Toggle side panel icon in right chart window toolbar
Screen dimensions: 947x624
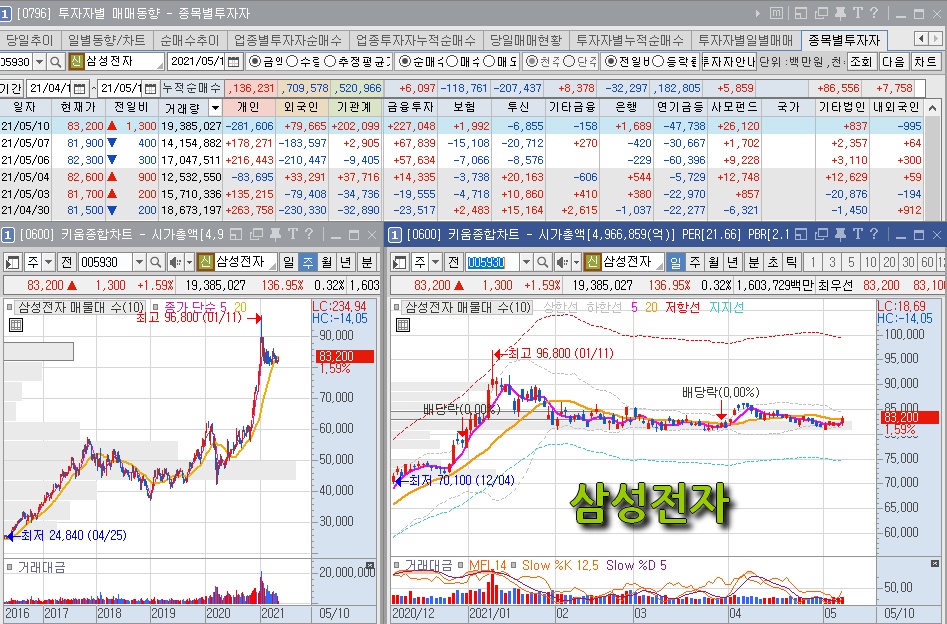399,262
